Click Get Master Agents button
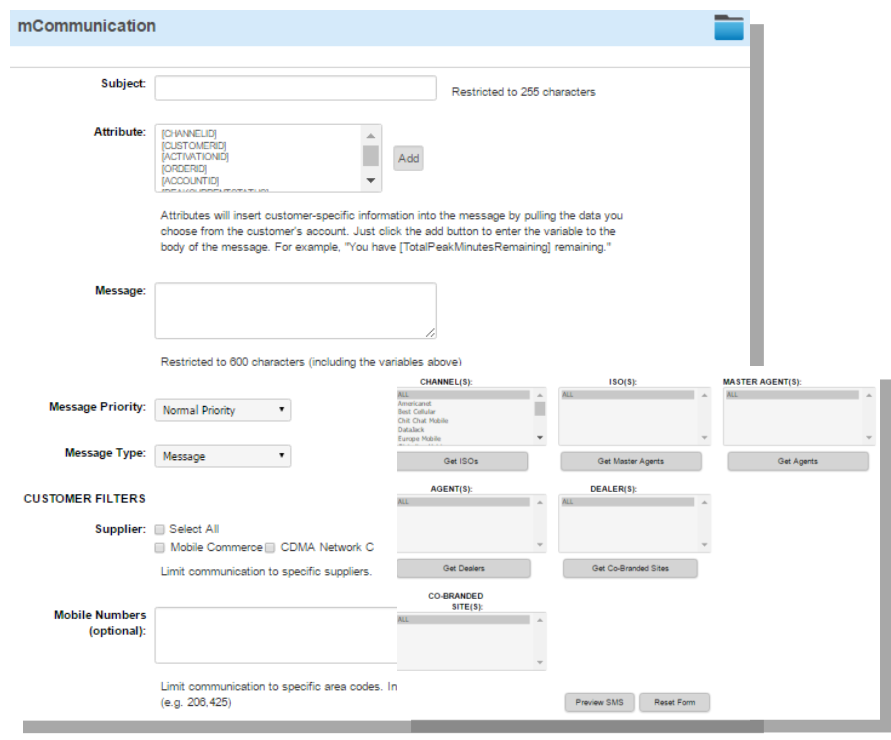Screen dimensions: 891x740 click(631, 461)
